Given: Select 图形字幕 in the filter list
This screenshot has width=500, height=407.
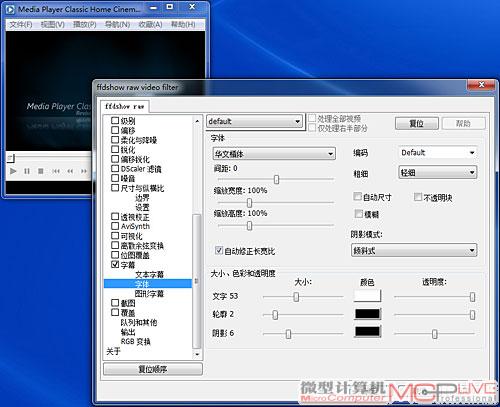Looking at the screenshot, I should (149, 293).
